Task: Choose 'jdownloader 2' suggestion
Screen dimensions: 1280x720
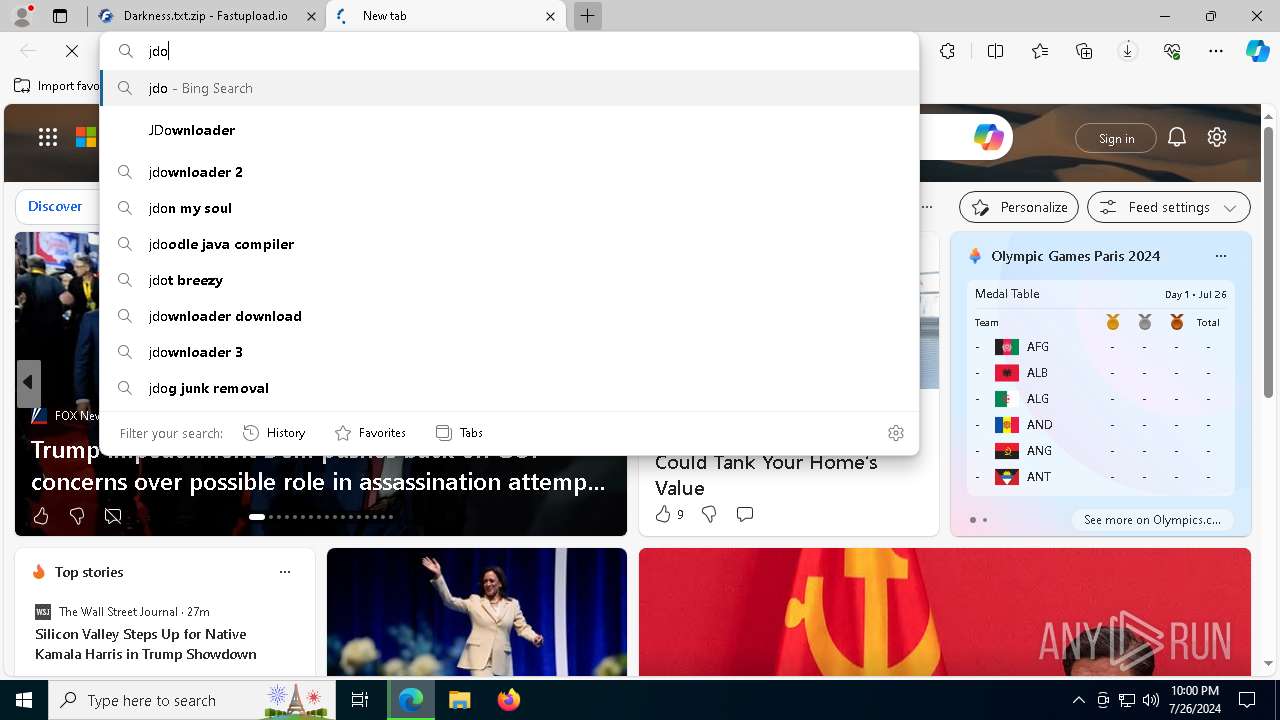Action: (509, 172)
